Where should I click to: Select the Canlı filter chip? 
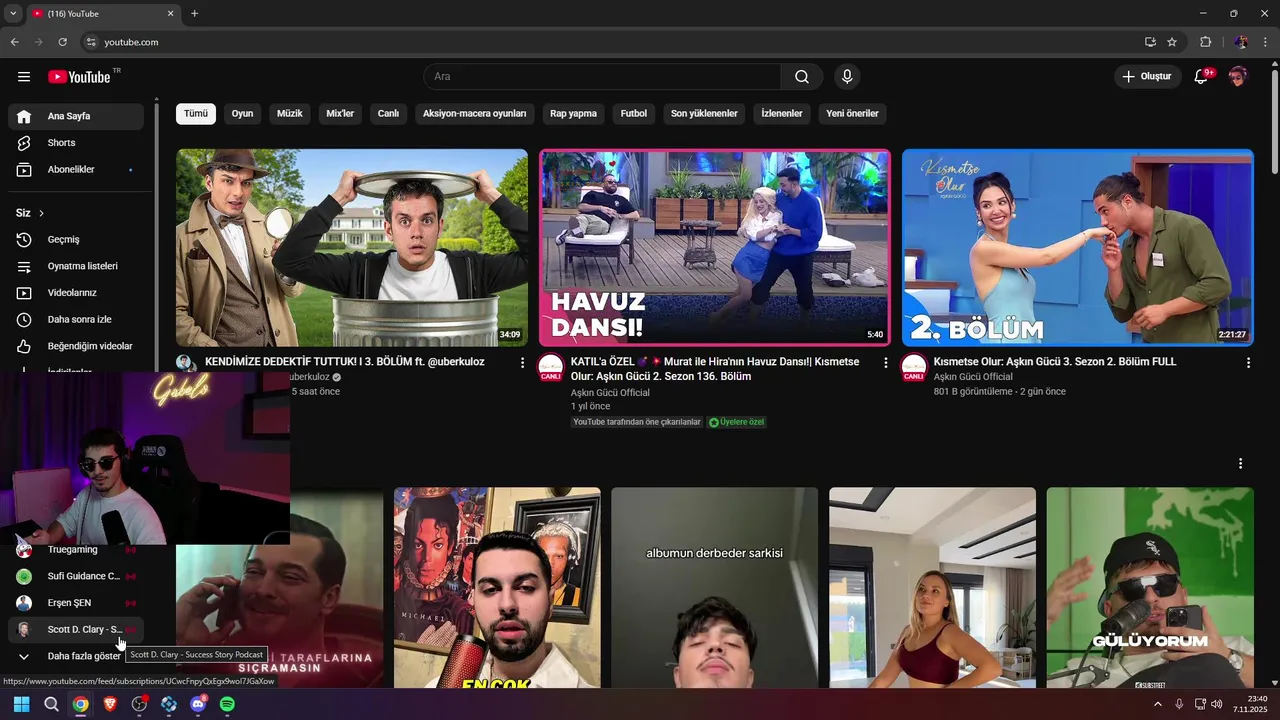pyautogui.click(x=388, y=114)
